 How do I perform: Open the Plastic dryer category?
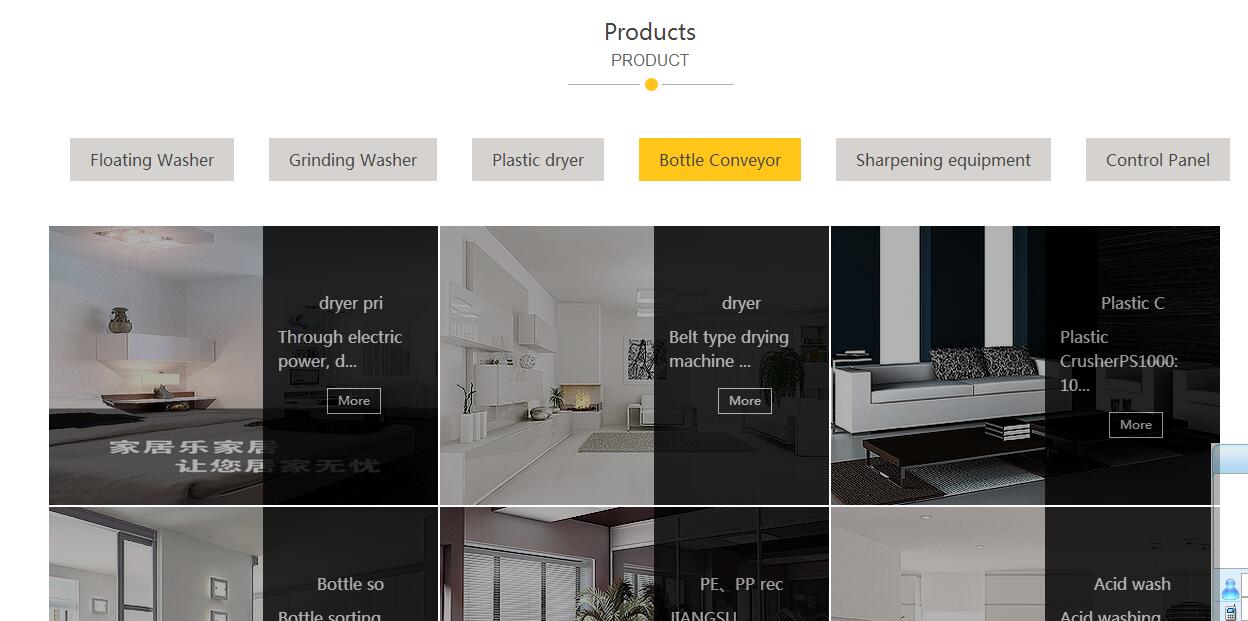[x=538, y=160]
